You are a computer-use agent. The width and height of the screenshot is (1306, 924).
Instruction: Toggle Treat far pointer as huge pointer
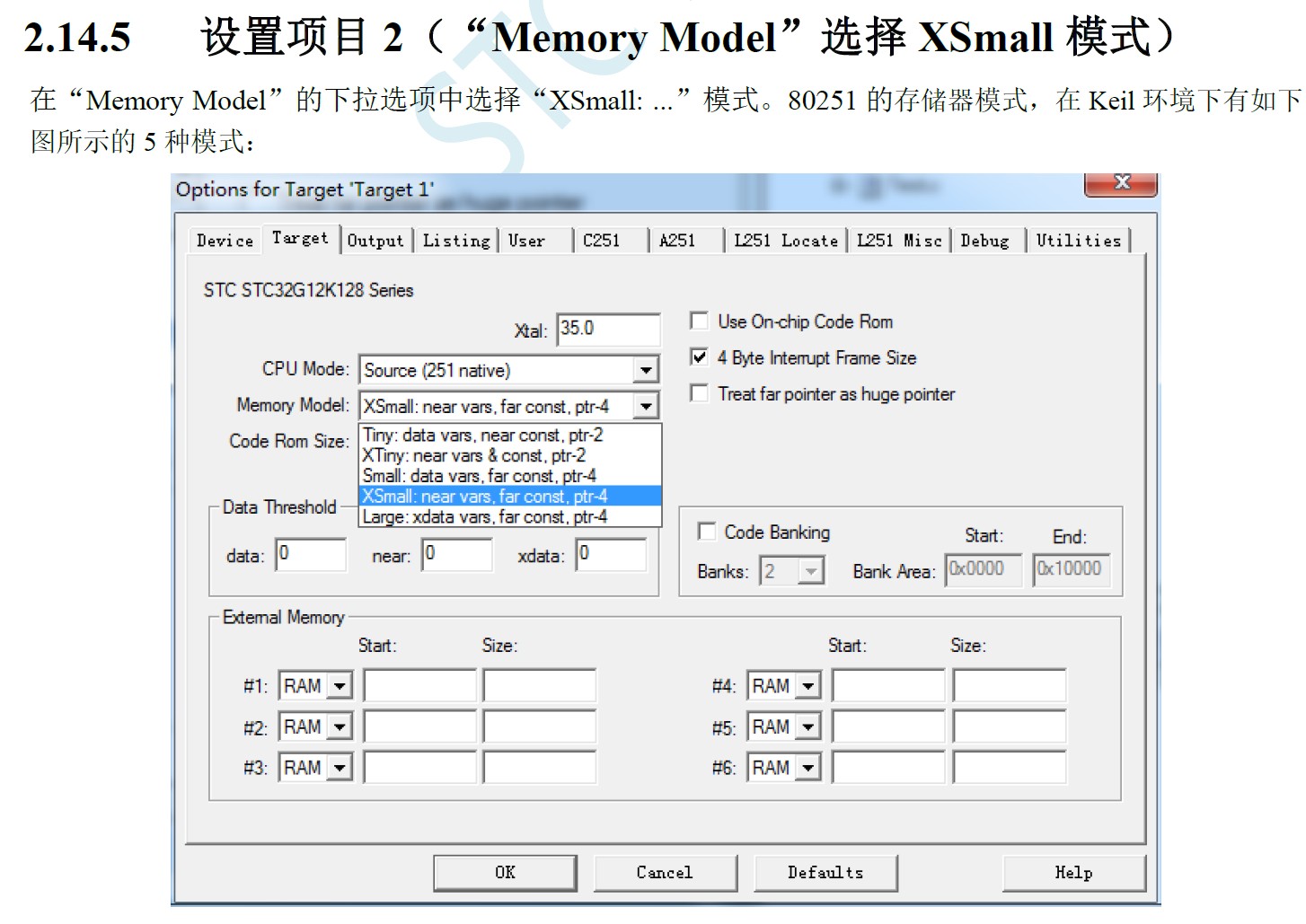click(699, 393)
